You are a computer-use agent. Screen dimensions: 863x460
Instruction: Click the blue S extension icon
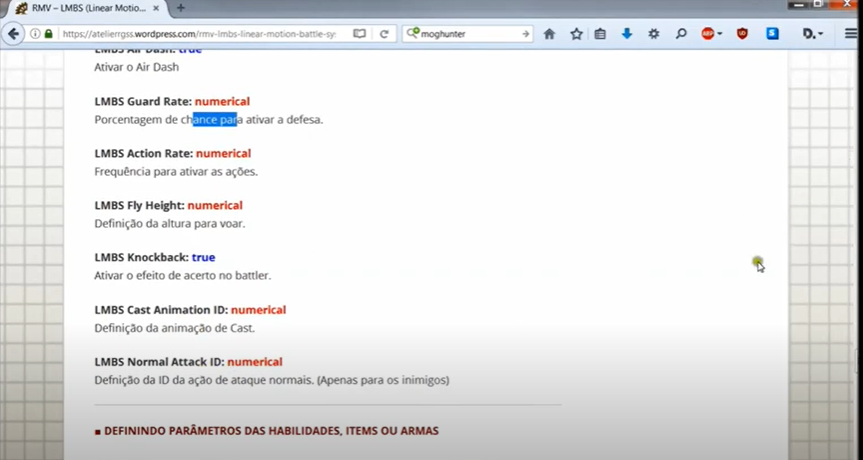point(773,34)
